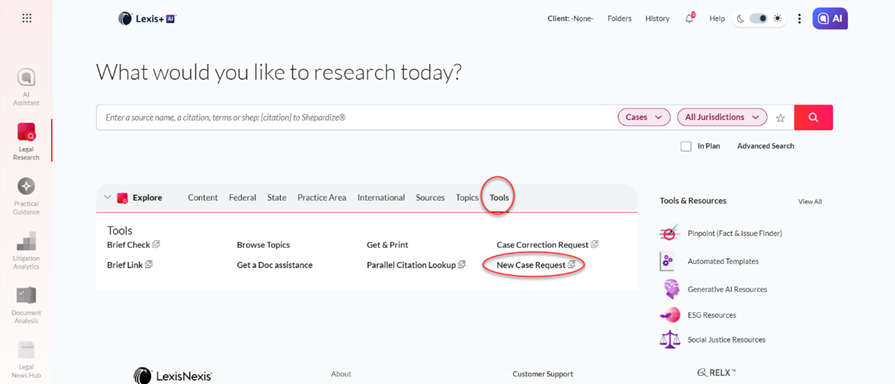895x384 pixels.
Task: Click the favorites star next to jurisdictions
Action: [781, 118]
